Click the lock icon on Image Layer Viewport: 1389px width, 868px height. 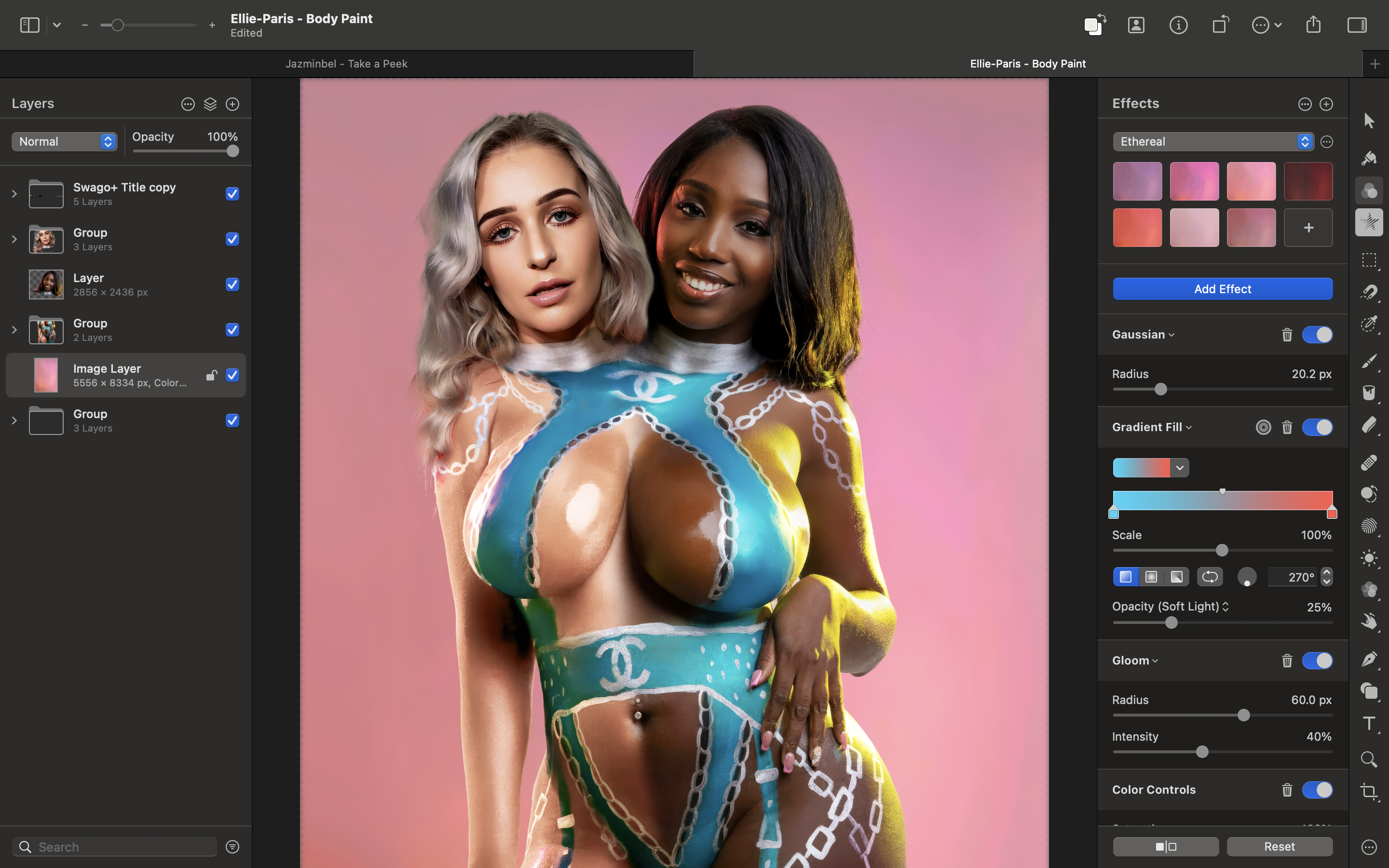(211, 376)
